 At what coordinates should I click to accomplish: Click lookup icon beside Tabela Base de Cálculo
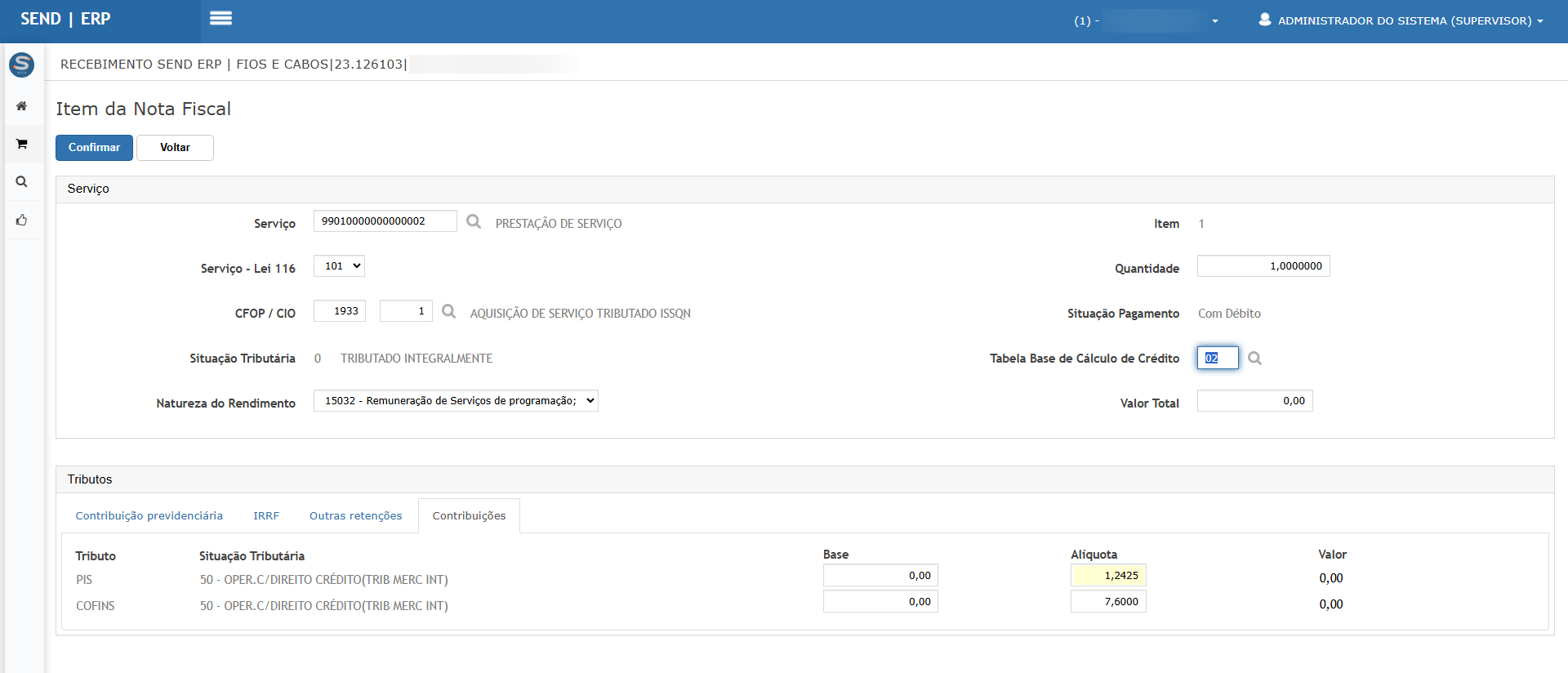pos(1254,359)
